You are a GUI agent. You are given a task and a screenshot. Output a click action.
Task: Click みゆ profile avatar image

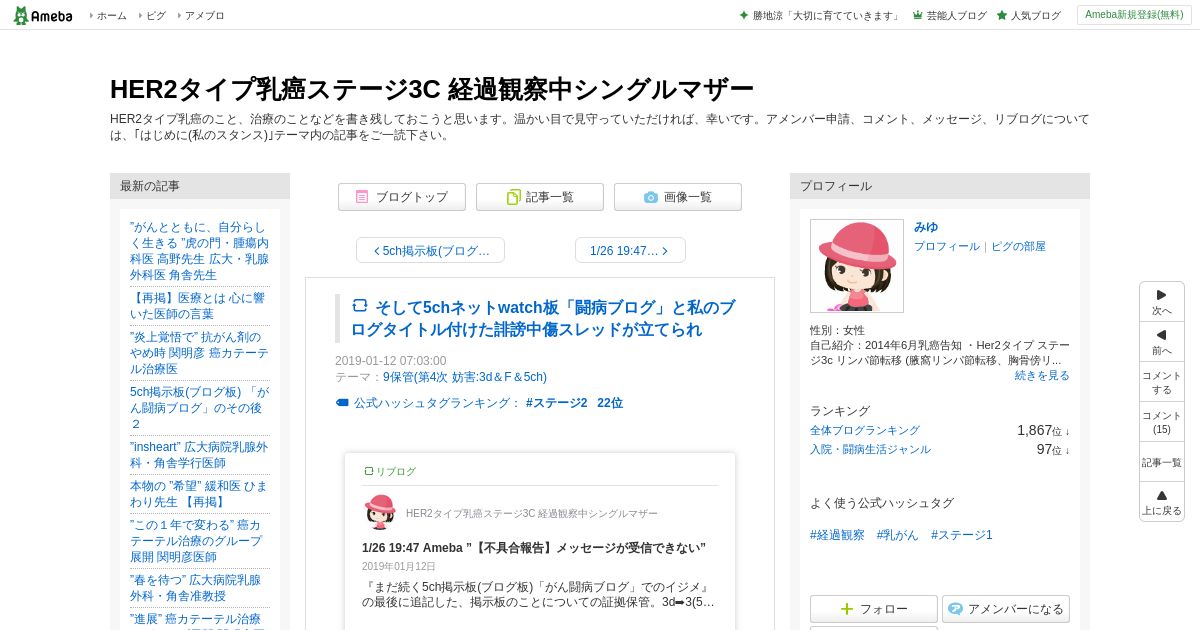click(x=857, y=266)
